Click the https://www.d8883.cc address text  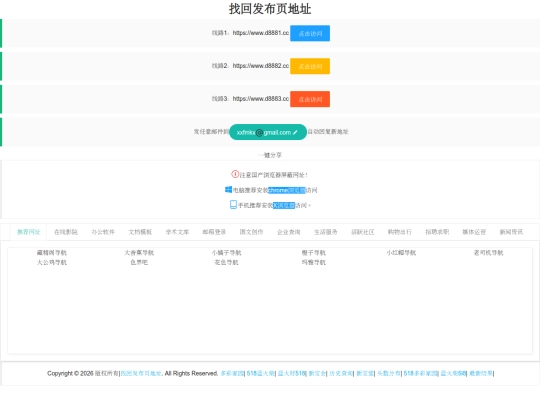click(261, 98)
